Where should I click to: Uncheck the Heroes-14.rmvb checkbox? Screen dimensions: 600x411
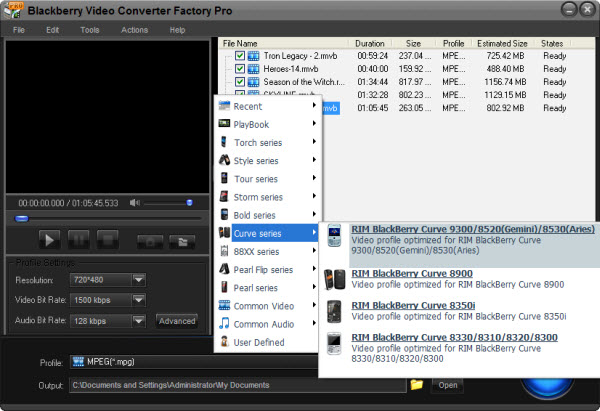coord(240,69)
